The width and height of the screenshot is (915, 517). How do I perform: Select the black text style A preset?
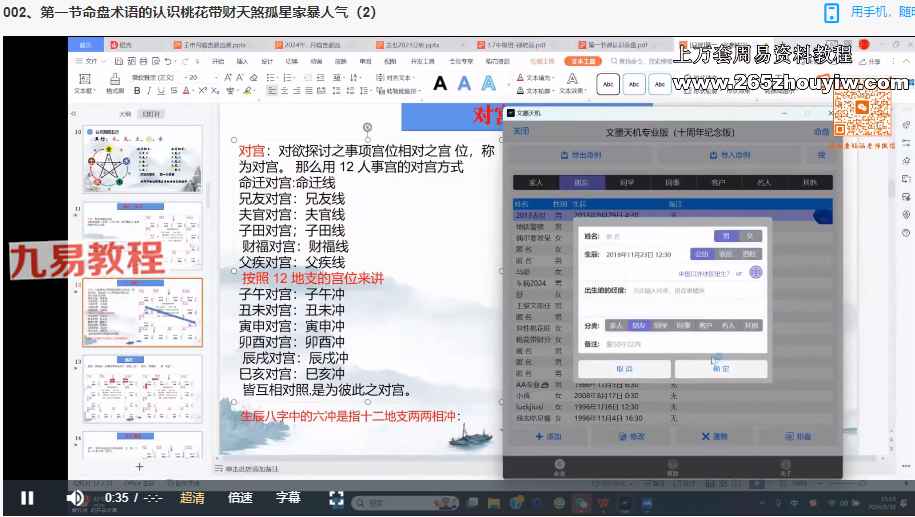[x=440, y=84]
